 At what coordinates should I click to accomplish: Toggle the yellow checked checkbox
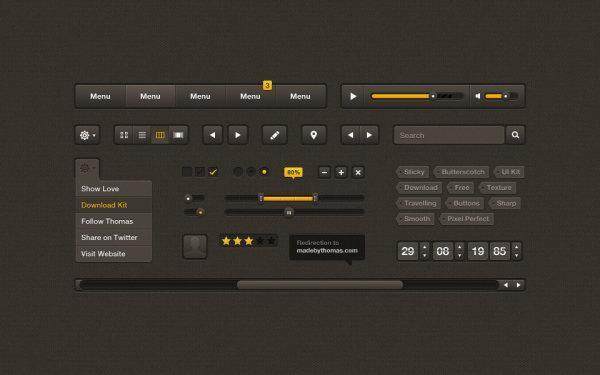coord(213,172)
